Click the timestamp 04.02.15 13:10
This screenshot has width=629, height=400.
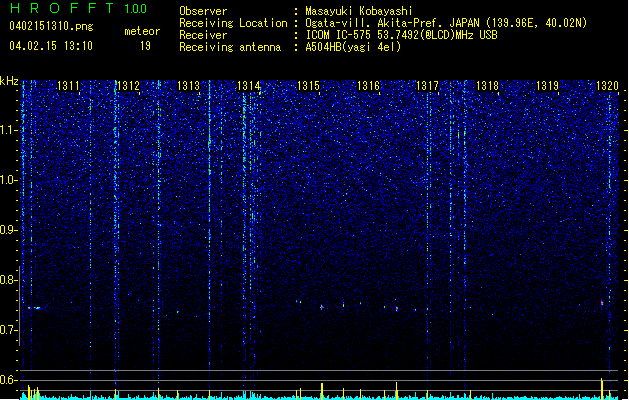click(x=51, y=46)
